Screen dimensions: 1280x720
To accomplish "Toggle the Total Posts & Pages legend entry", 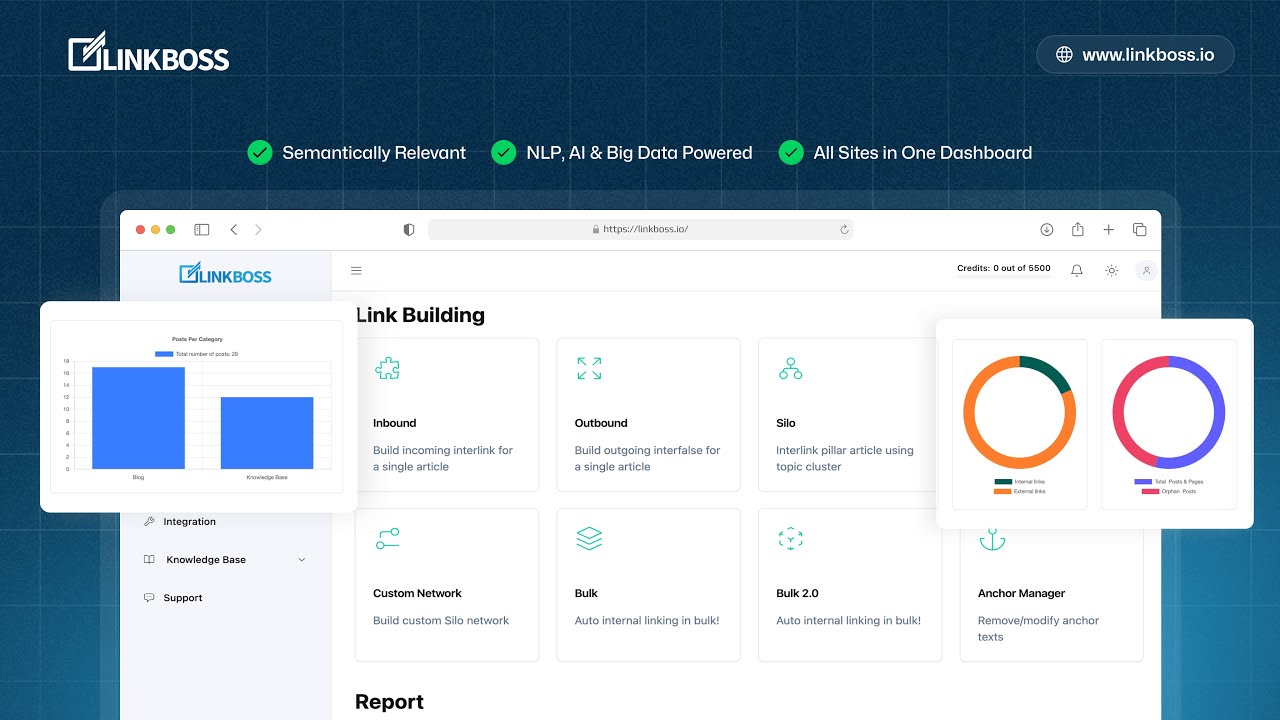I will point(1168,482).
